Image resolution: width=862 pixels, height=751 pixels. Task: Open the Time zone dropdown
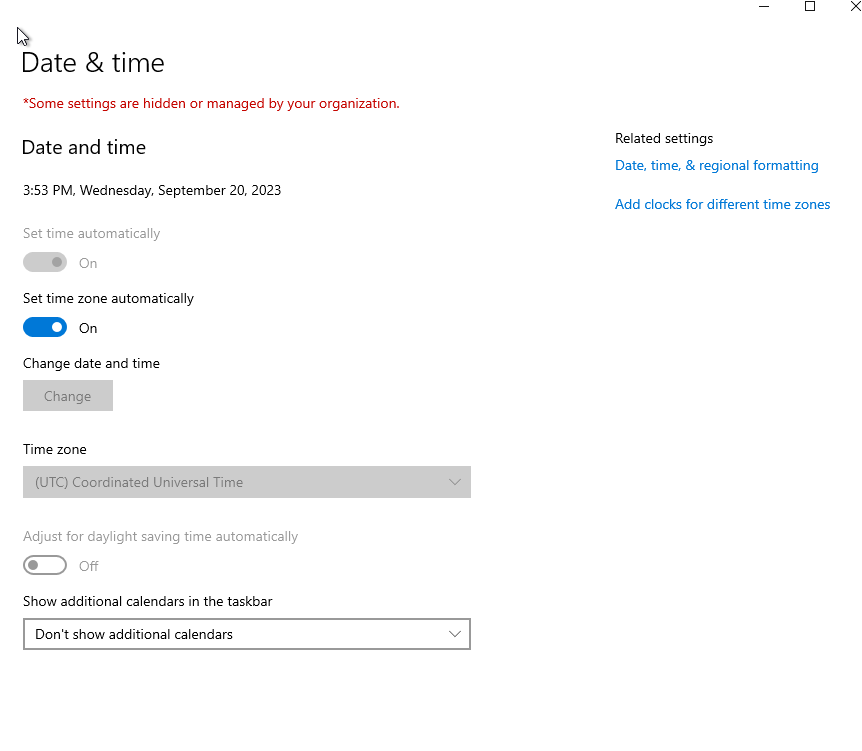point(246,482)
